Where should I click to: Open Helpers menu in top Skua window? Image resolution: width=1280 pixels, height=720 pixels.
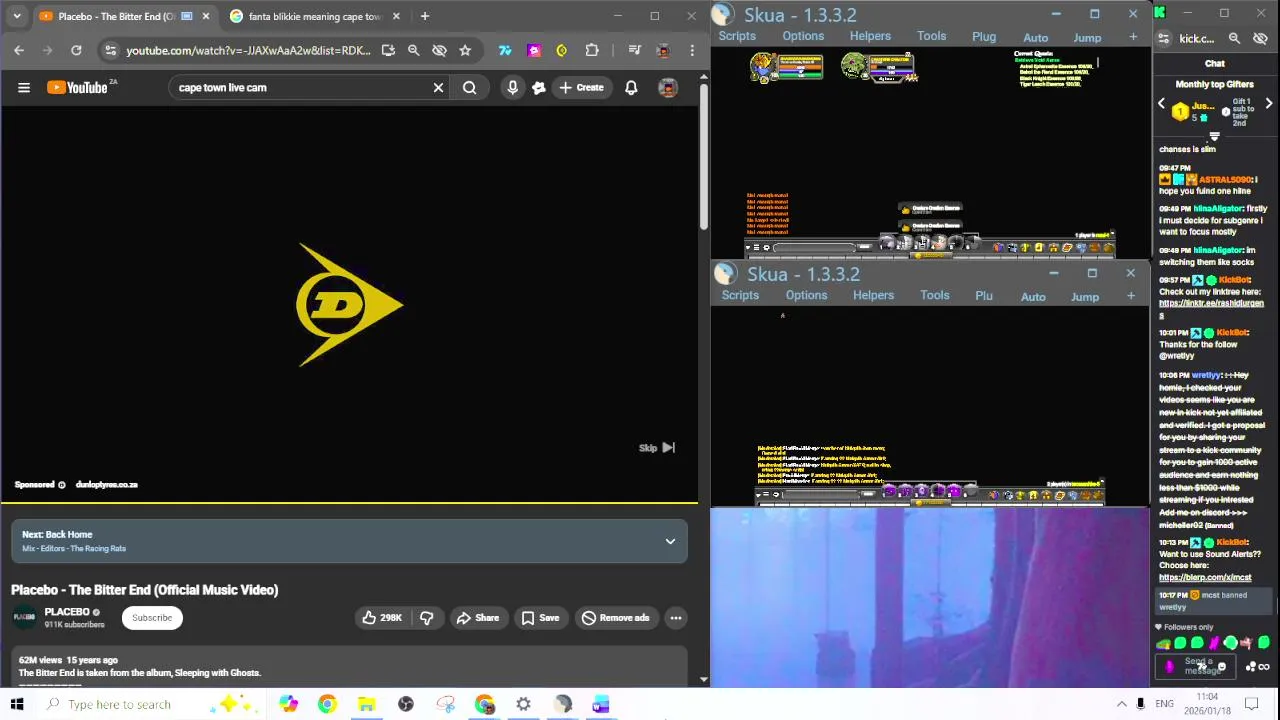(x=870, y=36)
